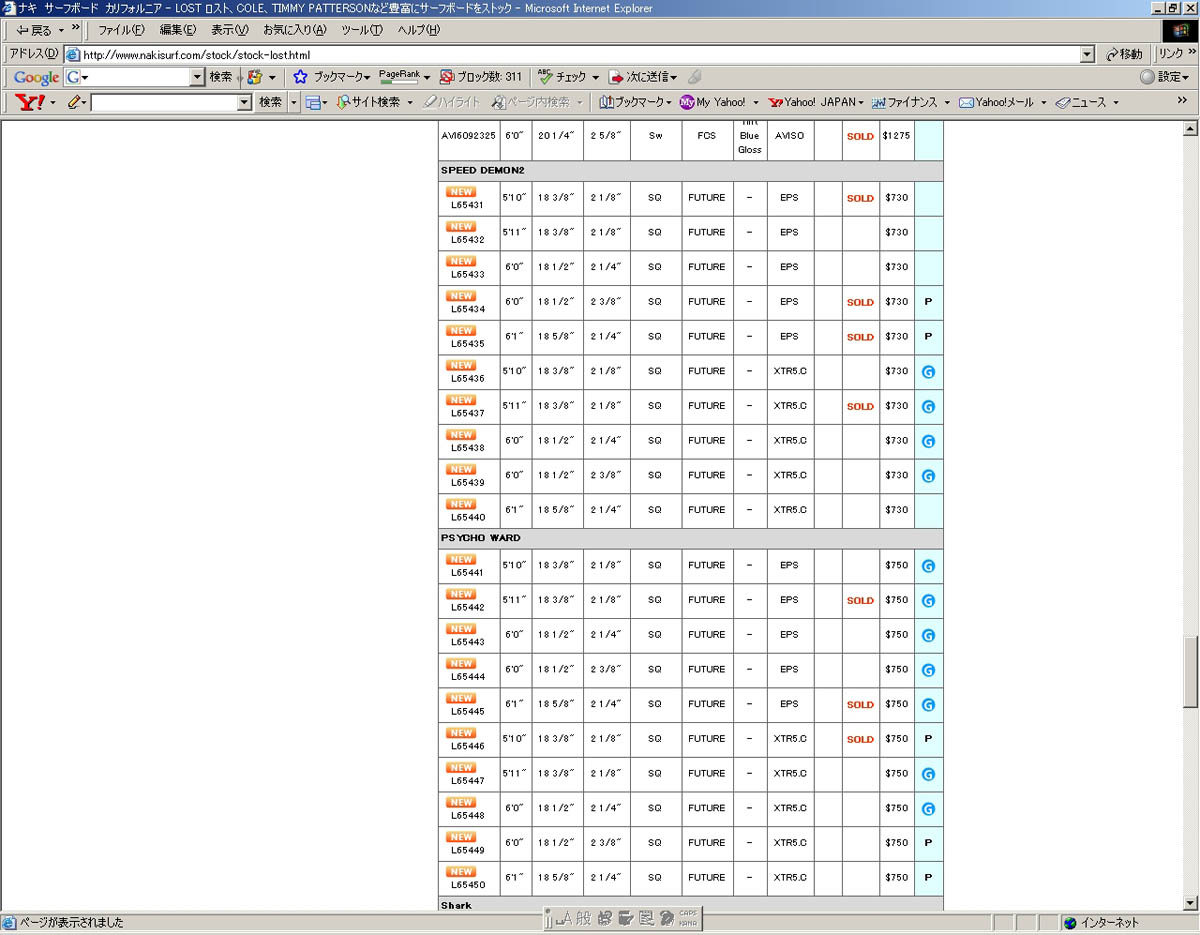Click the blue G icon in the L65444 row
This screenshot has height=935, width=1200.
click(x=928, y=670)
